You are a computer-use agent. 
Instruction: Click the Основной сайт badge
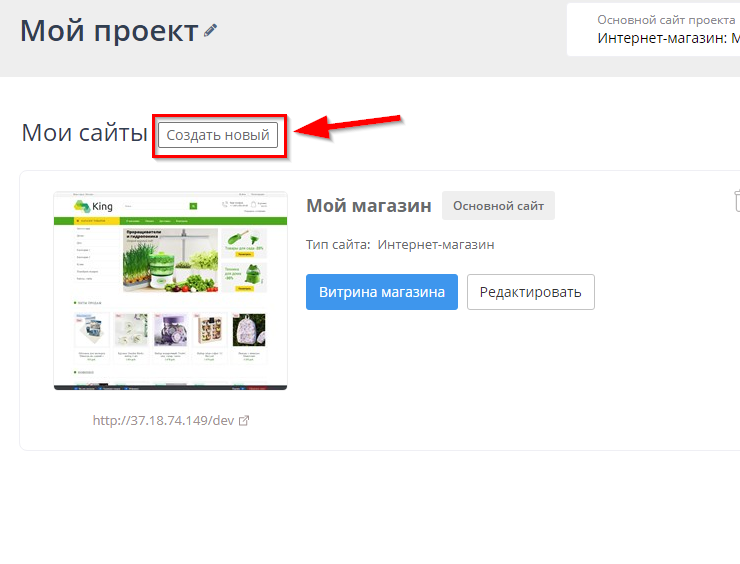coord(498,206)
